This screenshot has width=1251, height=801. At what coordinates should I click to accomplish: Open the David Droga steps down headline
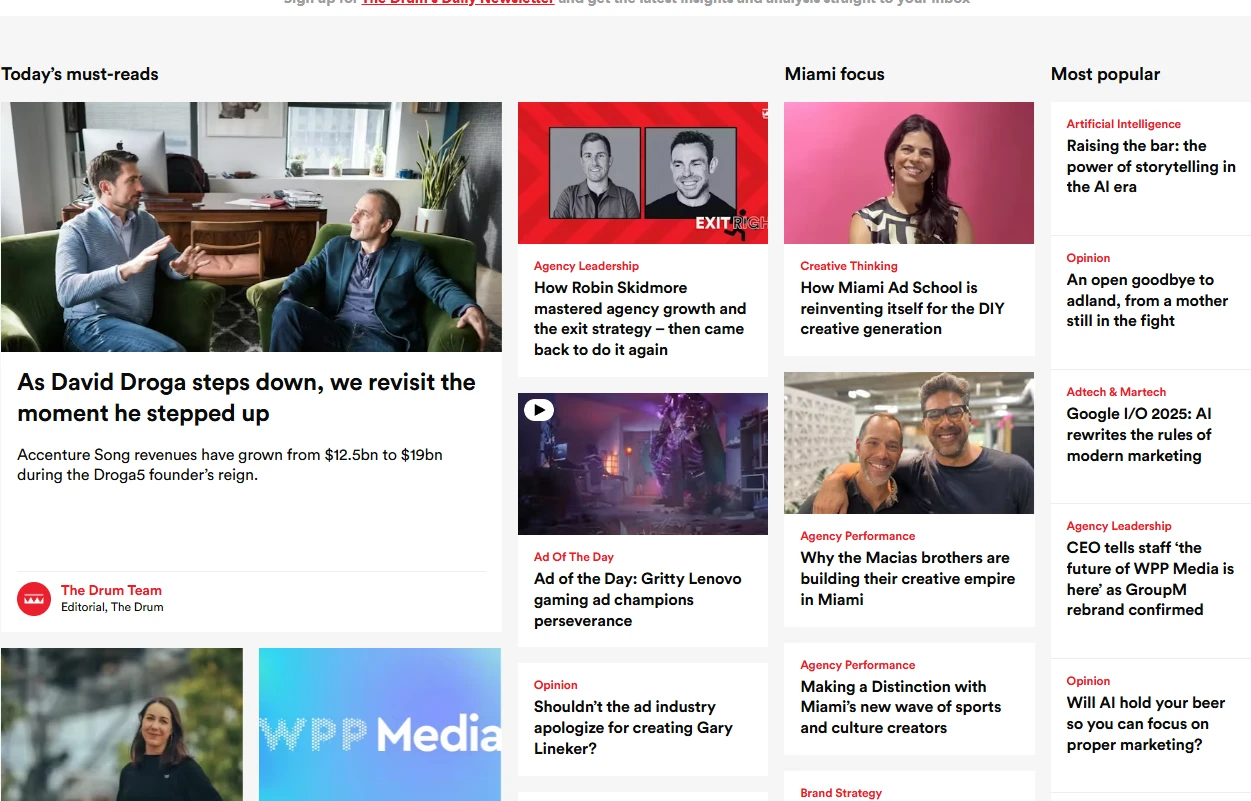pyautogui.click(x=246, y=397)
